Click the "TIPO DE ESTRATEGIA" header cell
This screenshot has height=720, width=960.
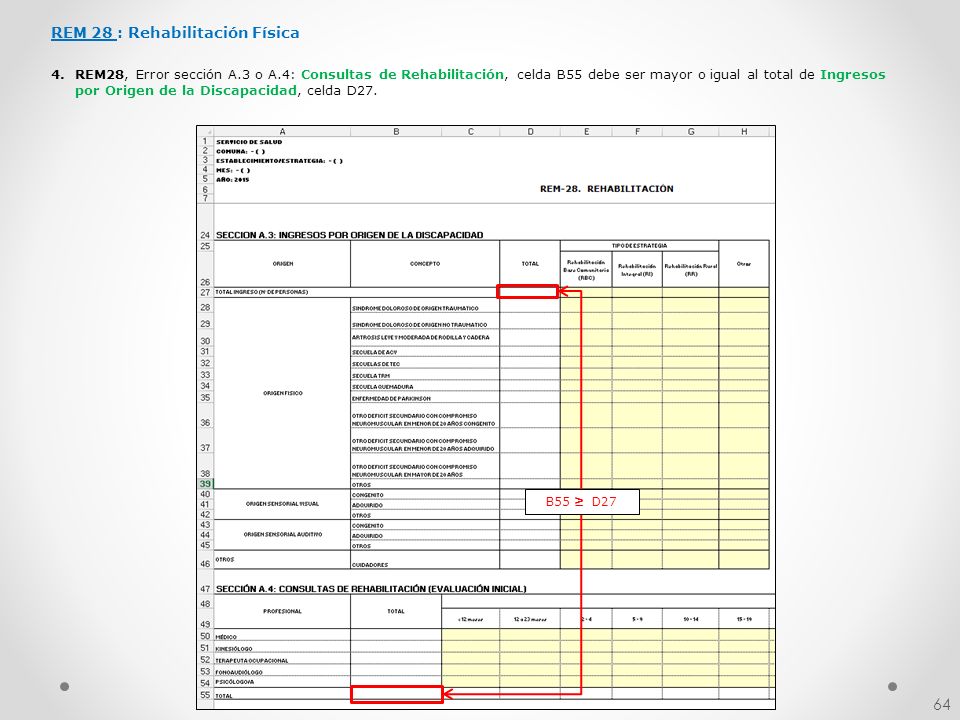click(639, 246)
